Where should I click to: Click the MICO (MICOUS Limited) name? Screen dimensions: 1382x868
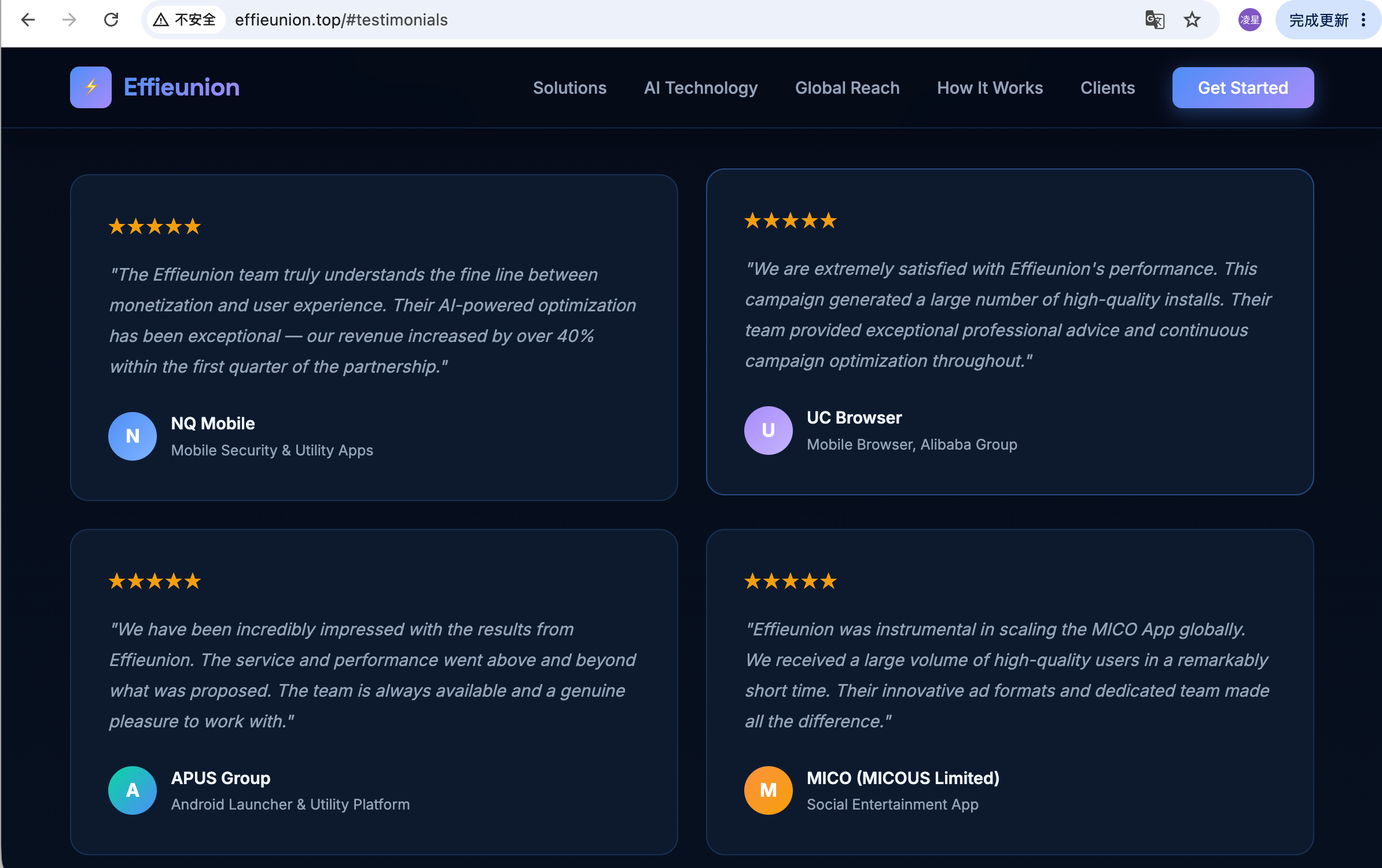click(903, 778)
